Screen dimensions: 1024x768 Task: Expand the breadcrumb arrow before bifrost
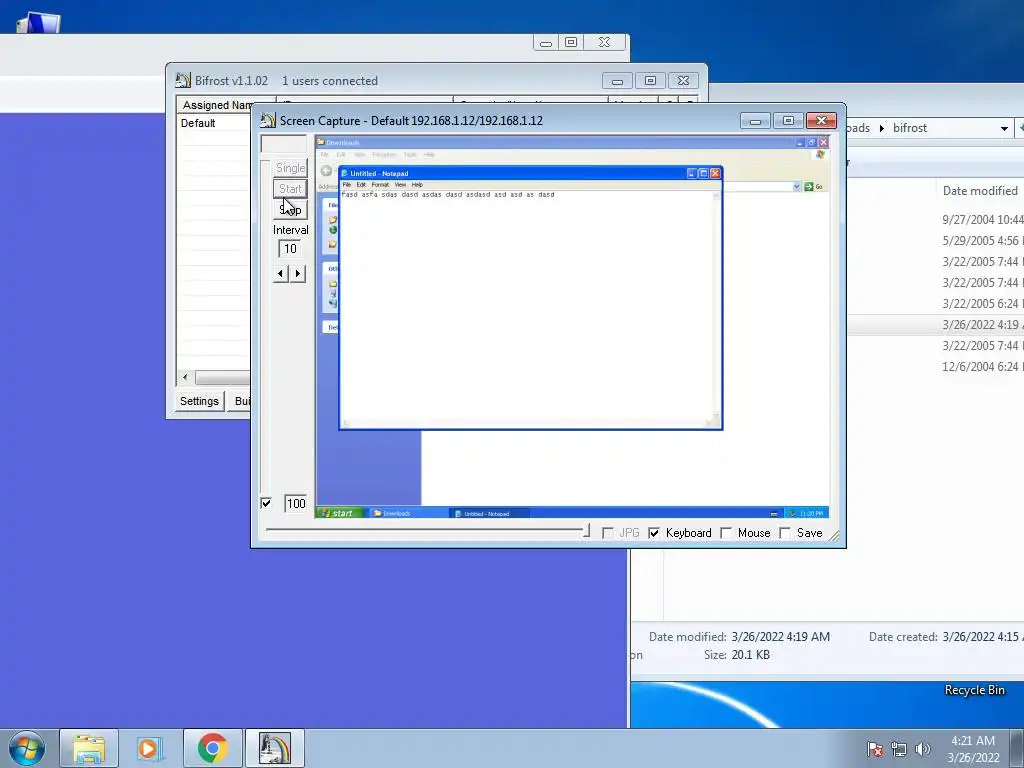(882, 128)
